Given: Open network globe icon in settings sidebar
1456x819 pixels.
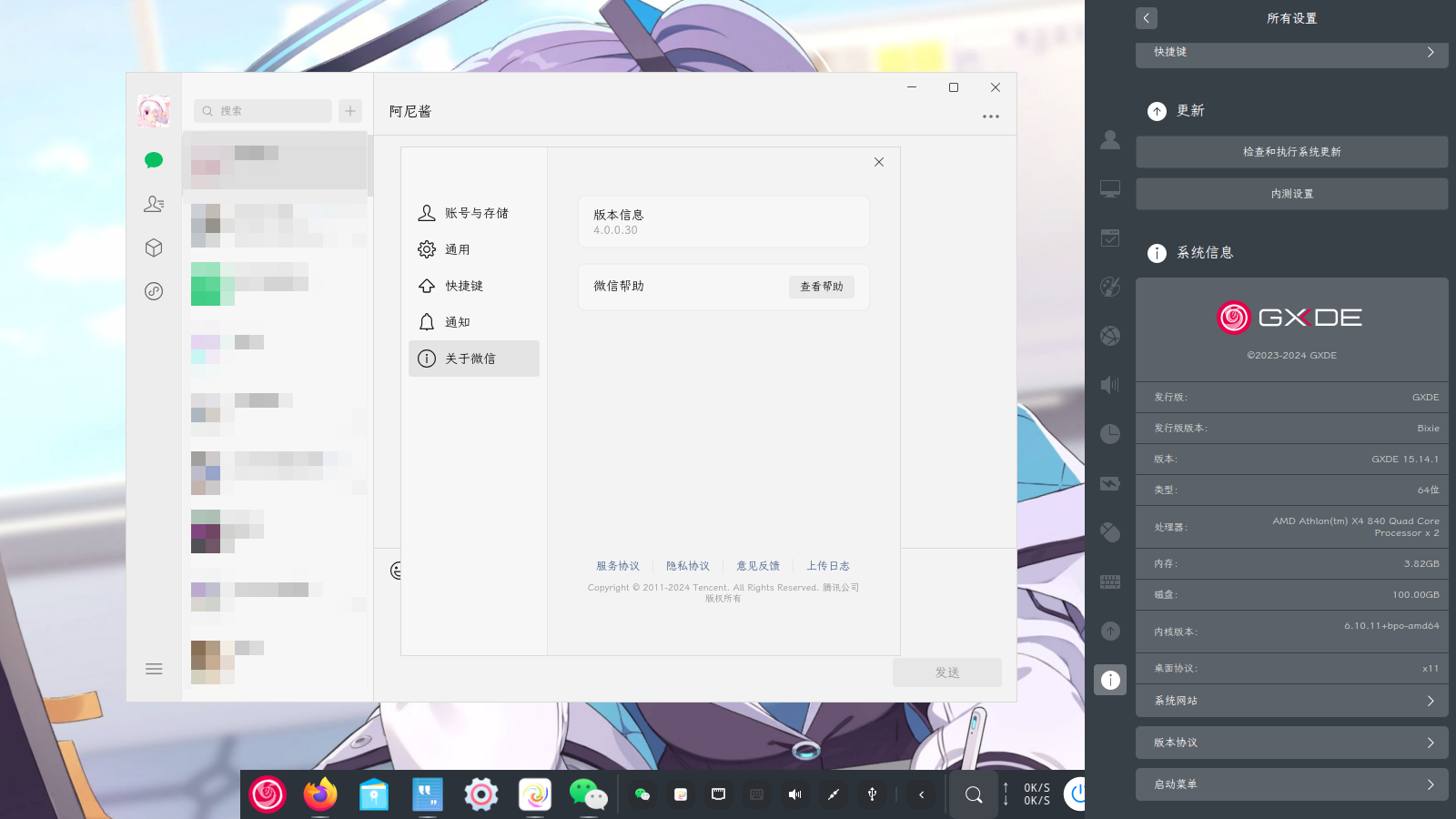Looking at the screenshot, I should [x=1110, y=336].
